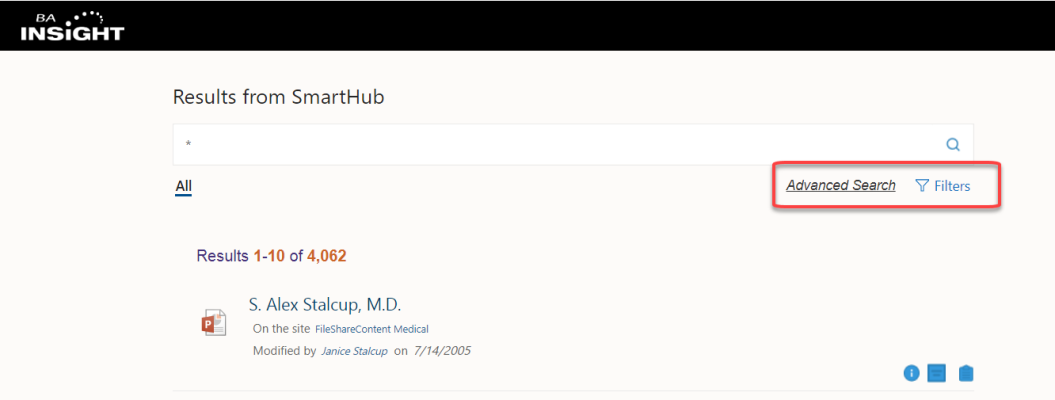Image resolution: width=1055 pixels, height=400 pixels.
Task: Click the 7/14/2005 modified date
Action: [442, 351]
